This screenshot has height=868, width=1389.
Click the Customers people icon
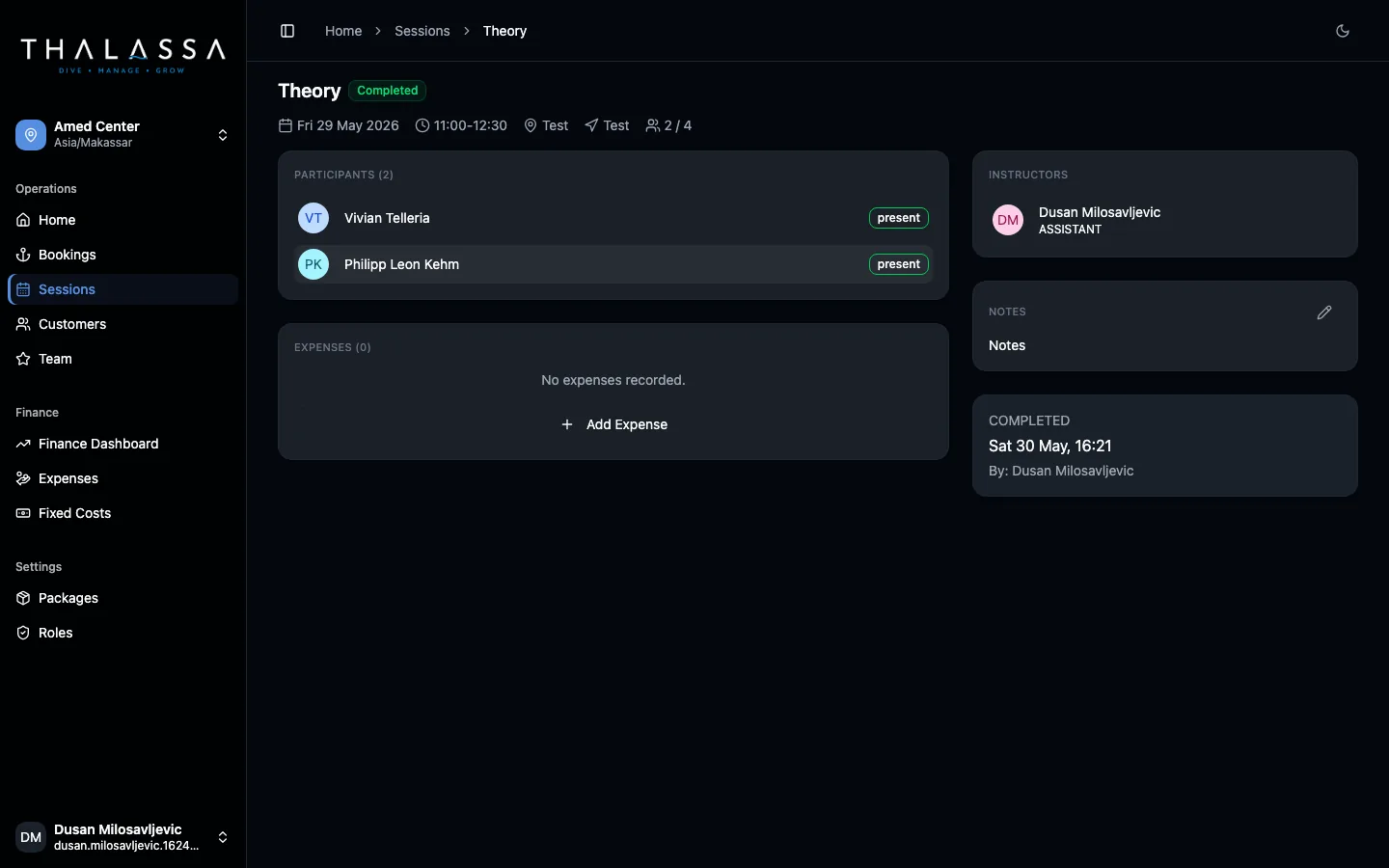23,324
